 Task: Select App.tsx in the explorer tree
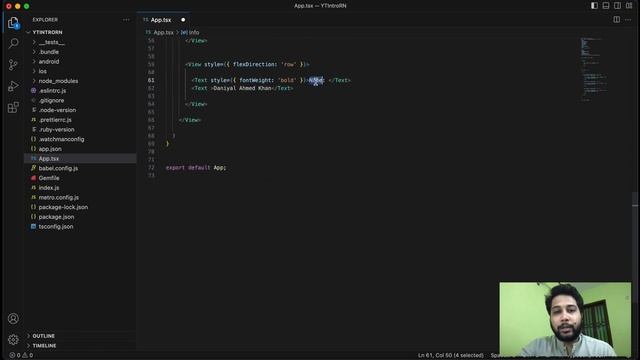(80, 158)
